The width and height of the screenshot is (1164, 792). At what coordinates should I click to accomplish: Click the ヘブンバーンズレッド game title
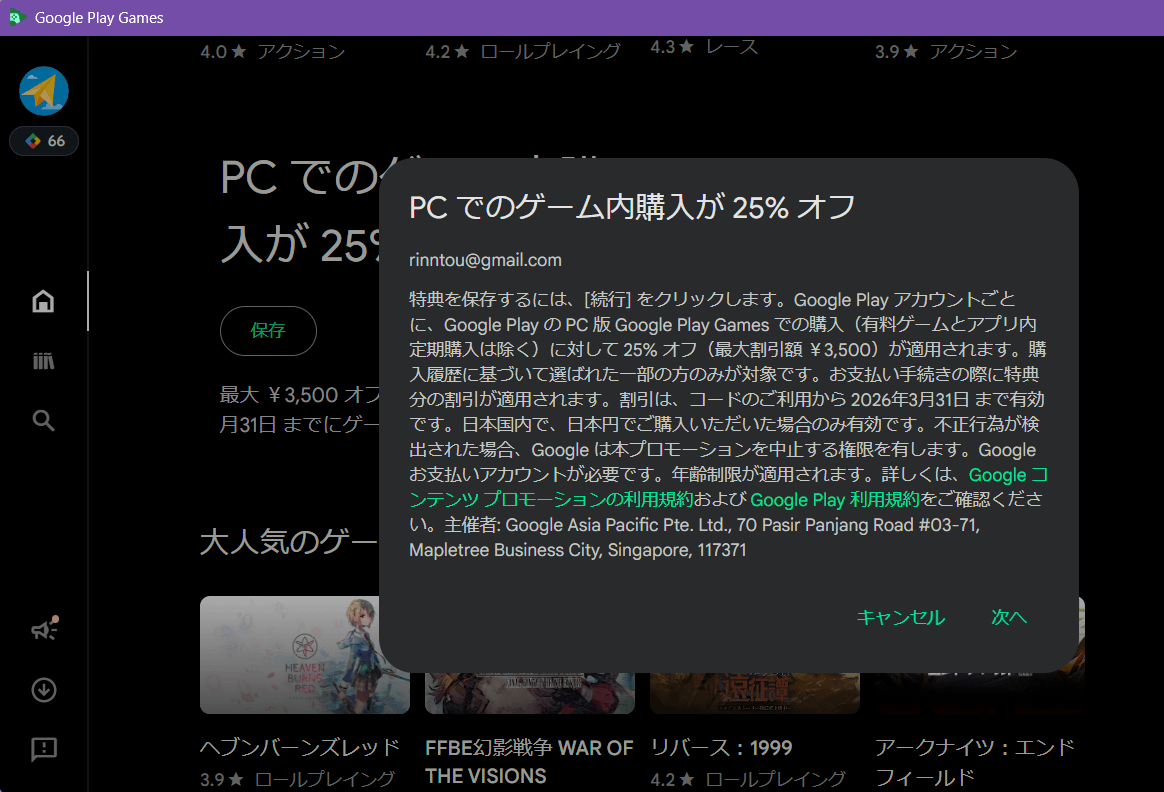tap(299, 748)
